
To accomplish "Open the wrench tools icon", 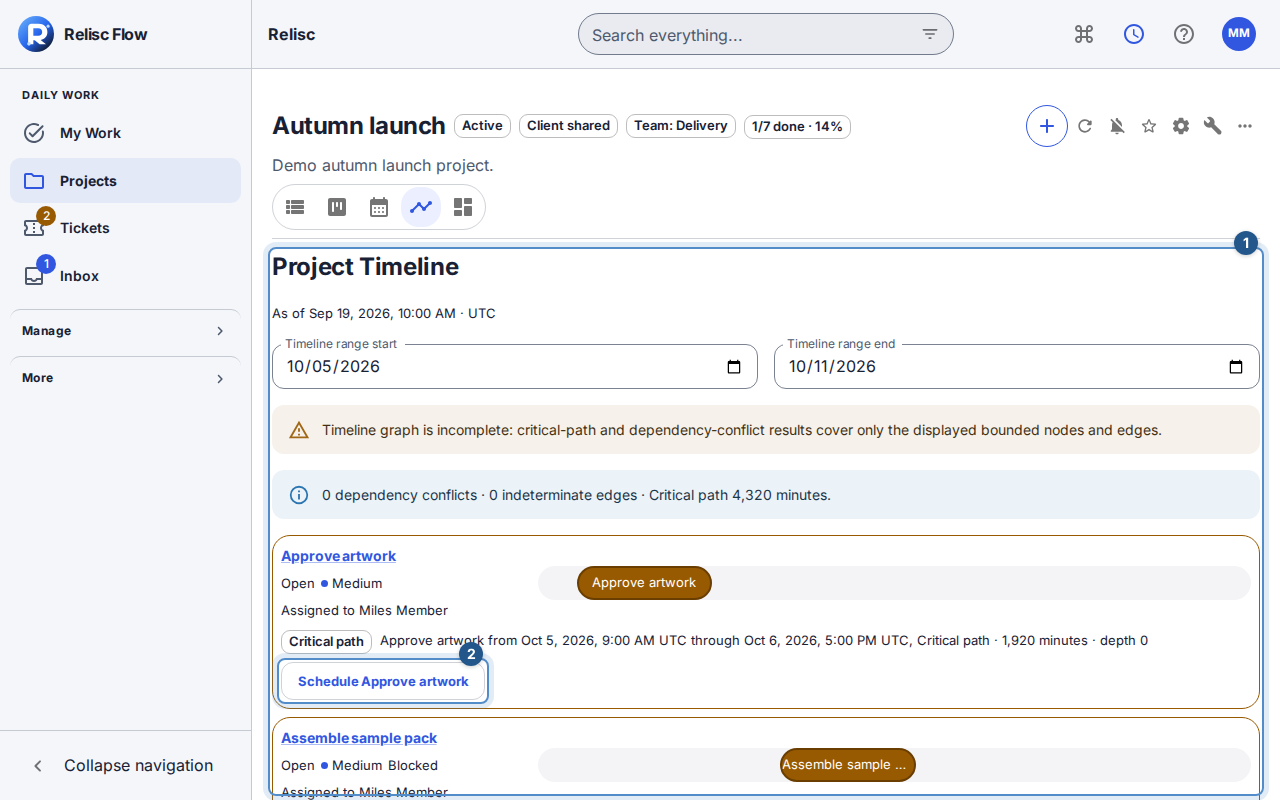I will (1213, 126).
